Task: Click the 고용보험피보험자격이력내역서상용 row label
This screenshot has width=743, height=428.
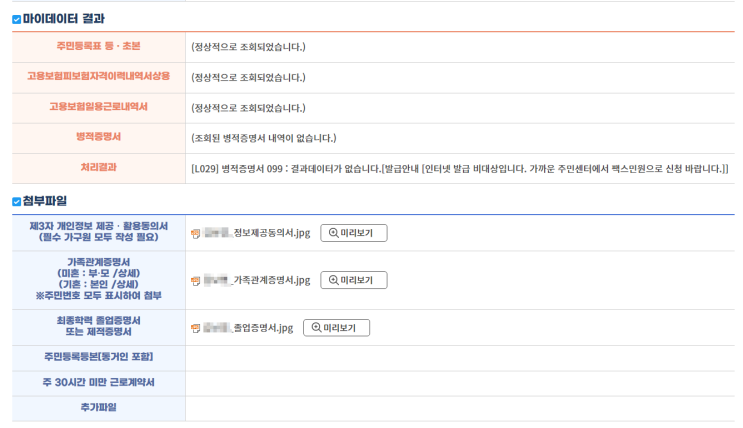Action: (98, 76)
